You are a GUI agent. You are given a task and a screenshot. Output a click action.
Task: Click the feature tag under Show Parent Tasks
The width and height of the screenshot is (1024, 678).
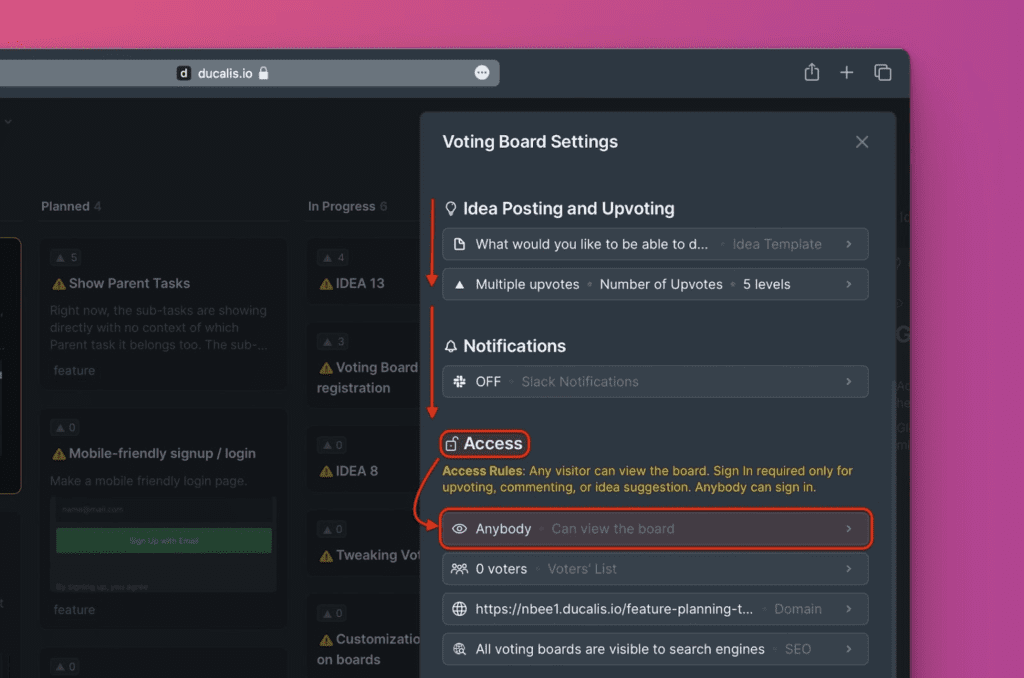point(74,370)
